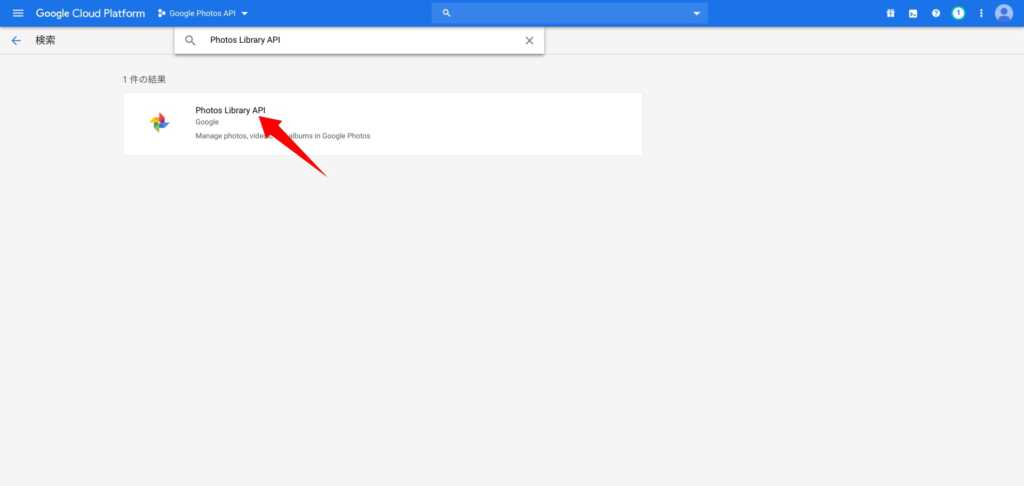Screen dimensions: 1024x486
Task: Open the help question mark icon
Action: (x=936, y=13)
